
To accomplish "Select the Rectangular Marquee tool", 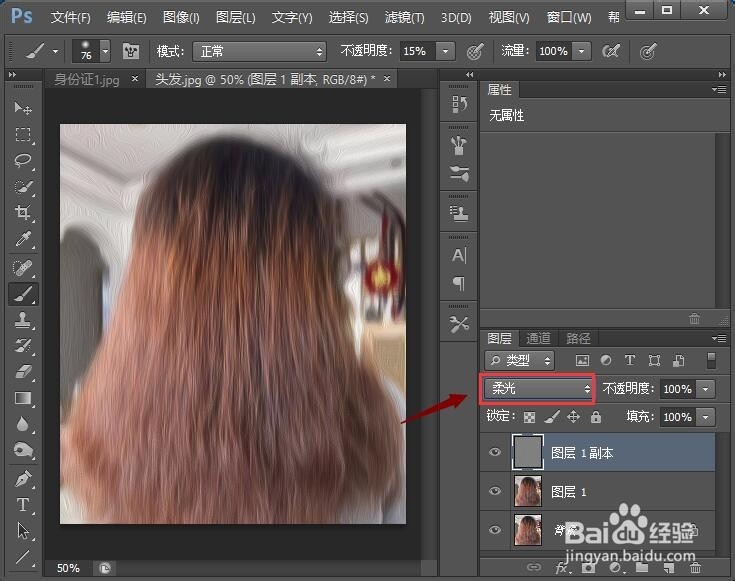I will pos(22,135).
